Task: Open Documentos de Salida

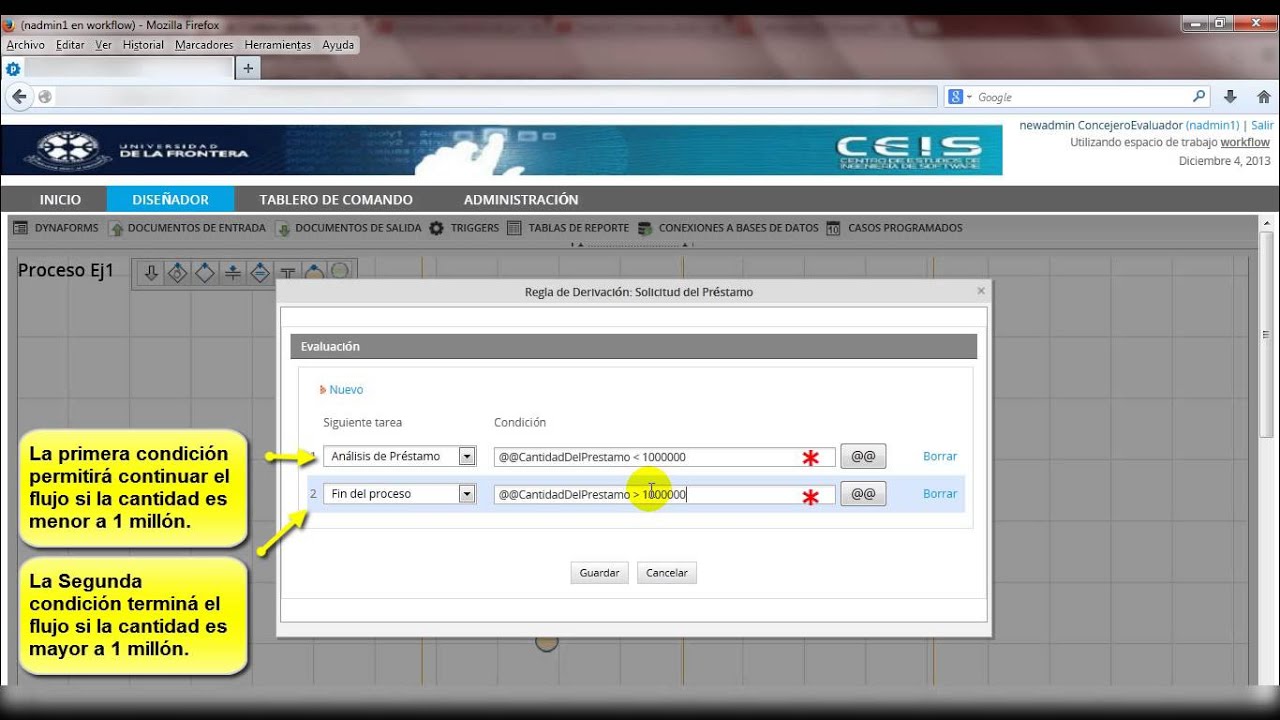Action: click(x=348, y=228)
